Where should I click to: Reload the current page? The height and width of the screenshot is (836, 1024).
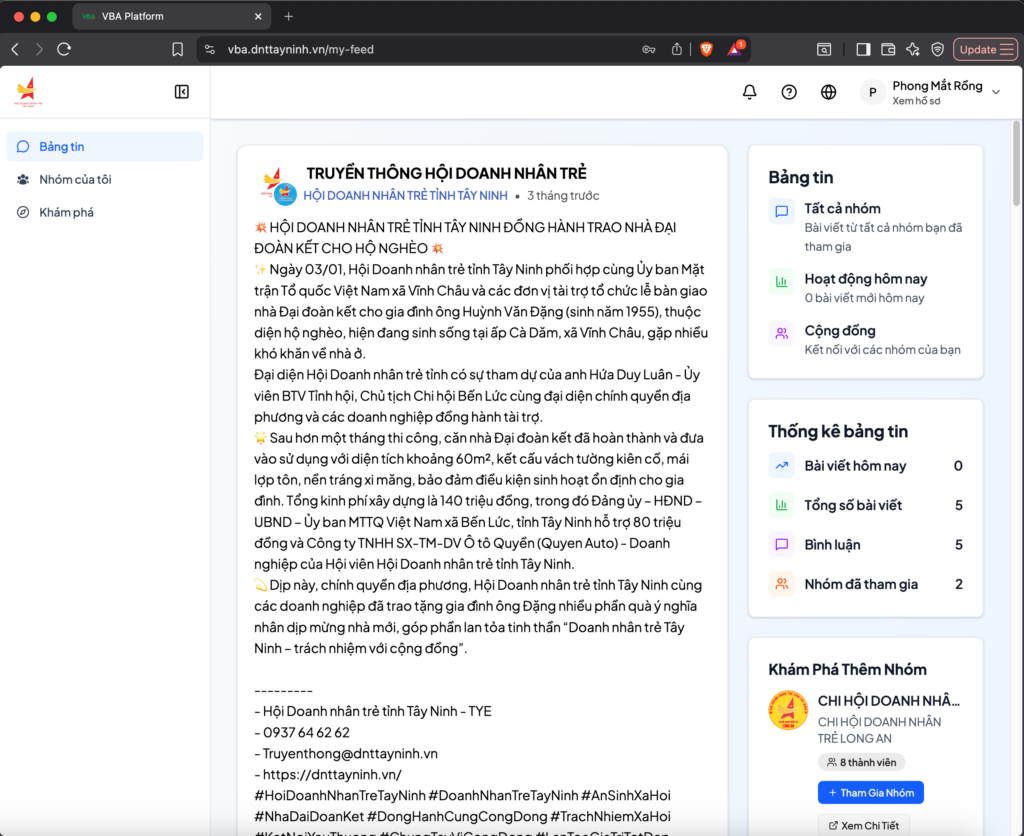64,49
